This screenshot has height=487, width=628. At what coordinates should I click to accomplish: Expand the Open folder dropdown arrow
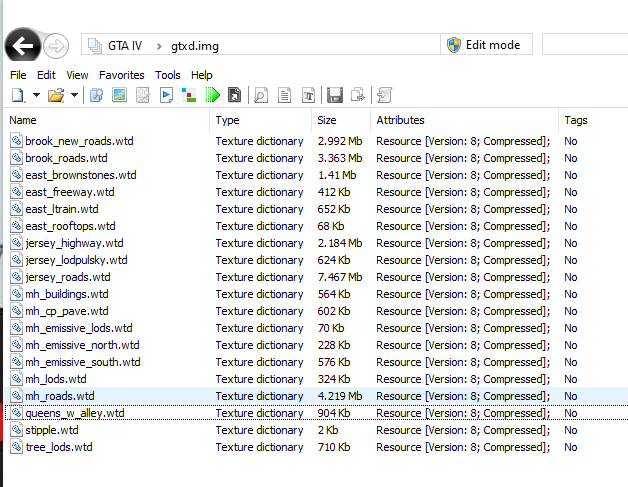pos(74,95)
